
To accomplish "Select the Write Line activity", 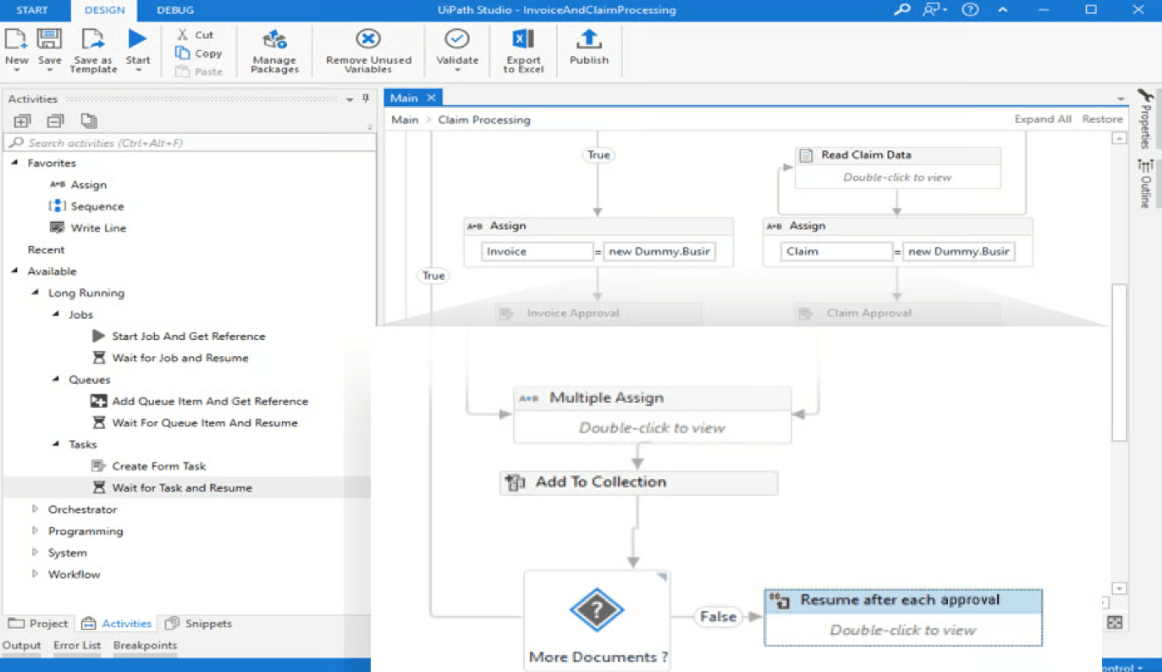I will coord(87,227).
